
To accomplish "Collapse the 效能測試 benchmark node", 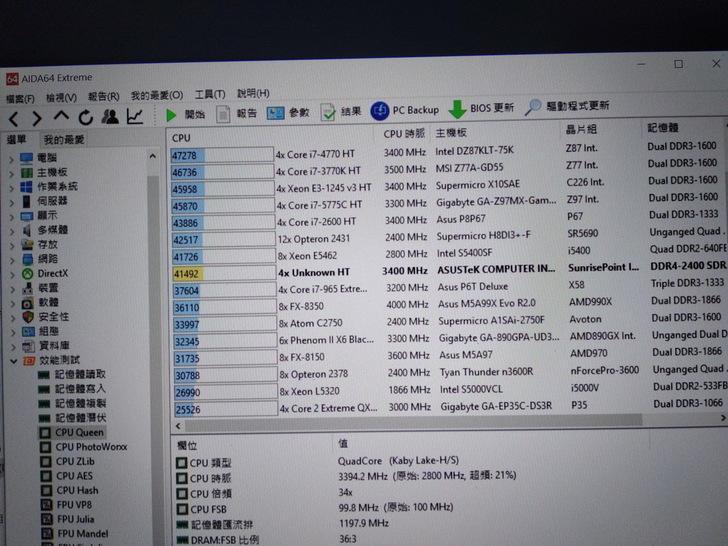I will (x=12, y=360).
